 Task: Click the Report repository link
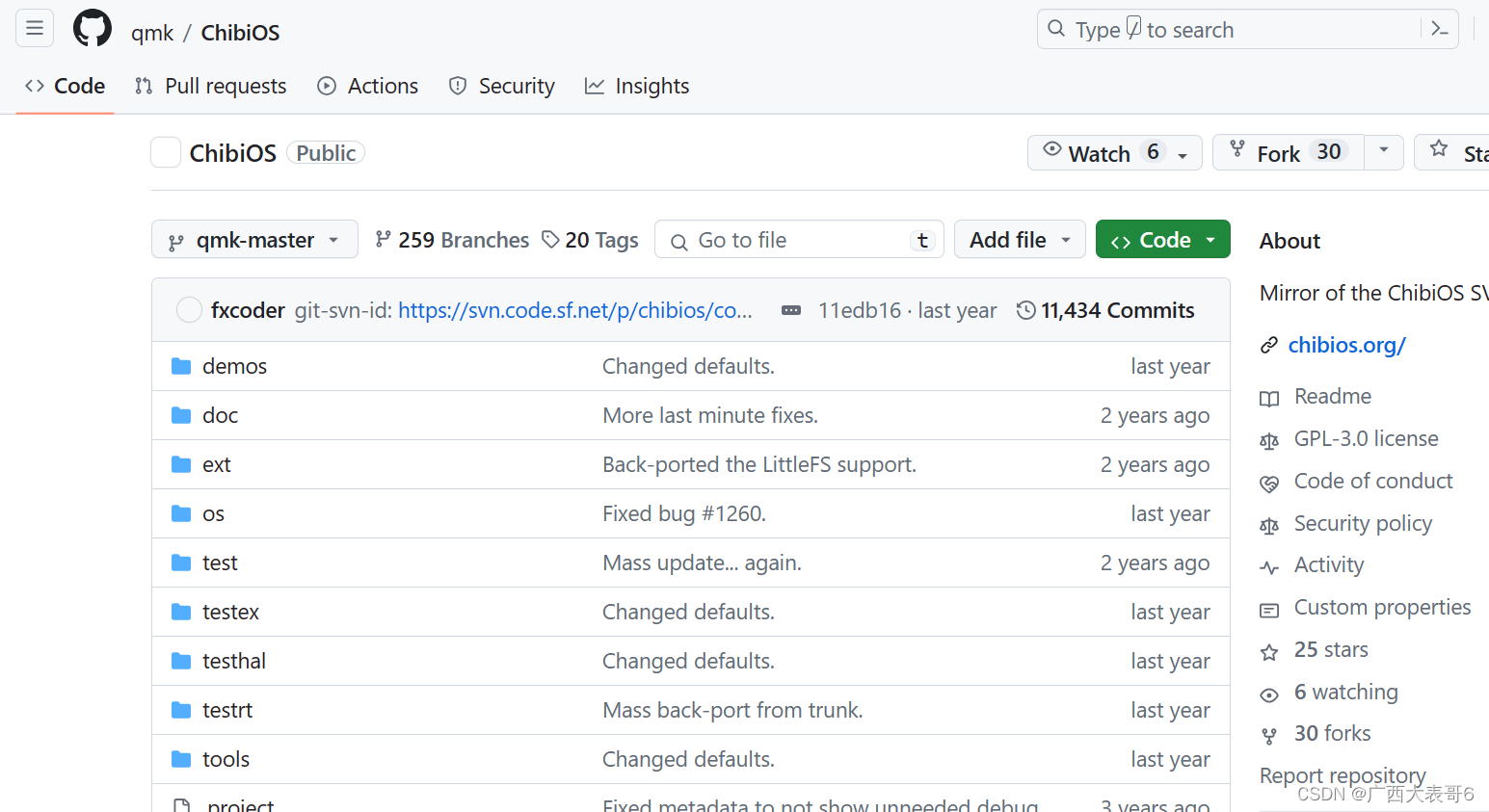pos(1343,775)
